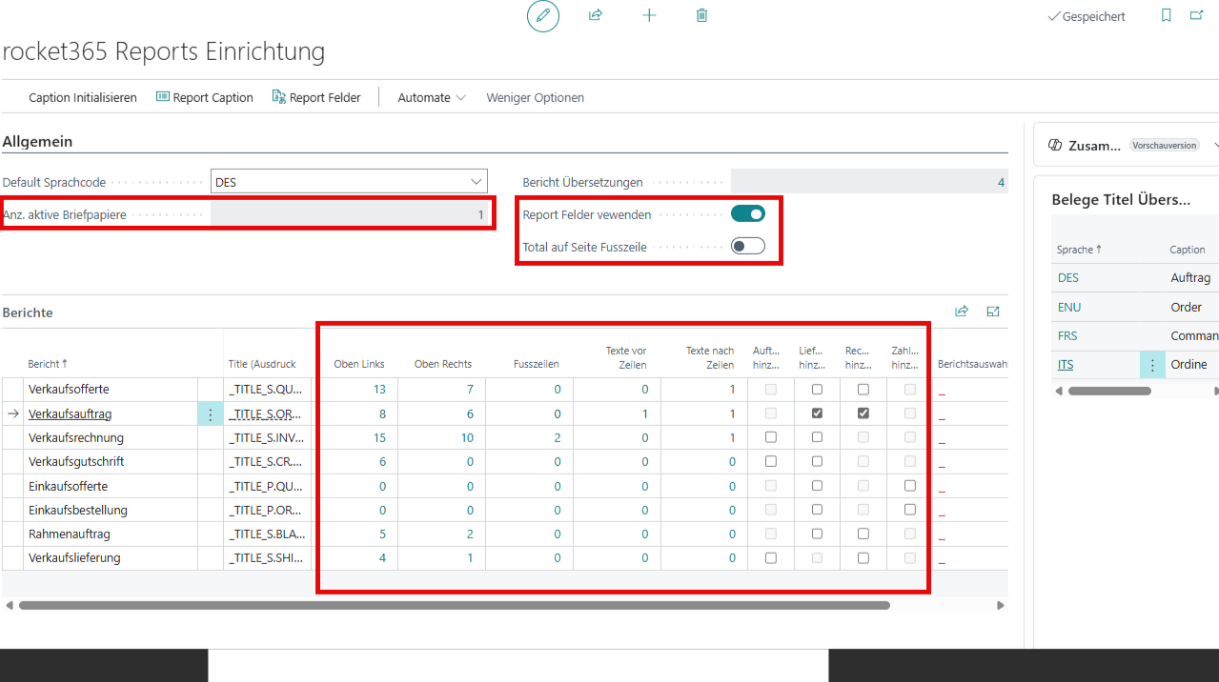Click Oben Links column header
The height and width of the screenshot is (682, 1219).
[359, 364]
